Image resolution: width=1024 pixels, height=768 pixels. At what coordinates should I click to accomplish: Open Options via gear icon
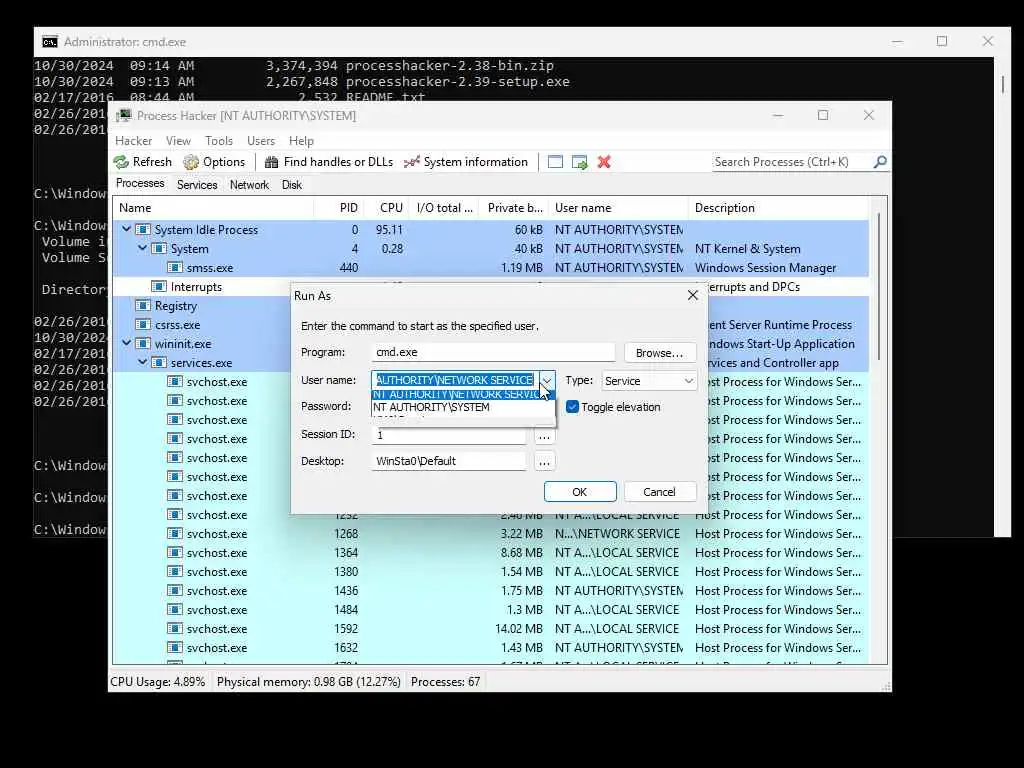coord(191,162)
